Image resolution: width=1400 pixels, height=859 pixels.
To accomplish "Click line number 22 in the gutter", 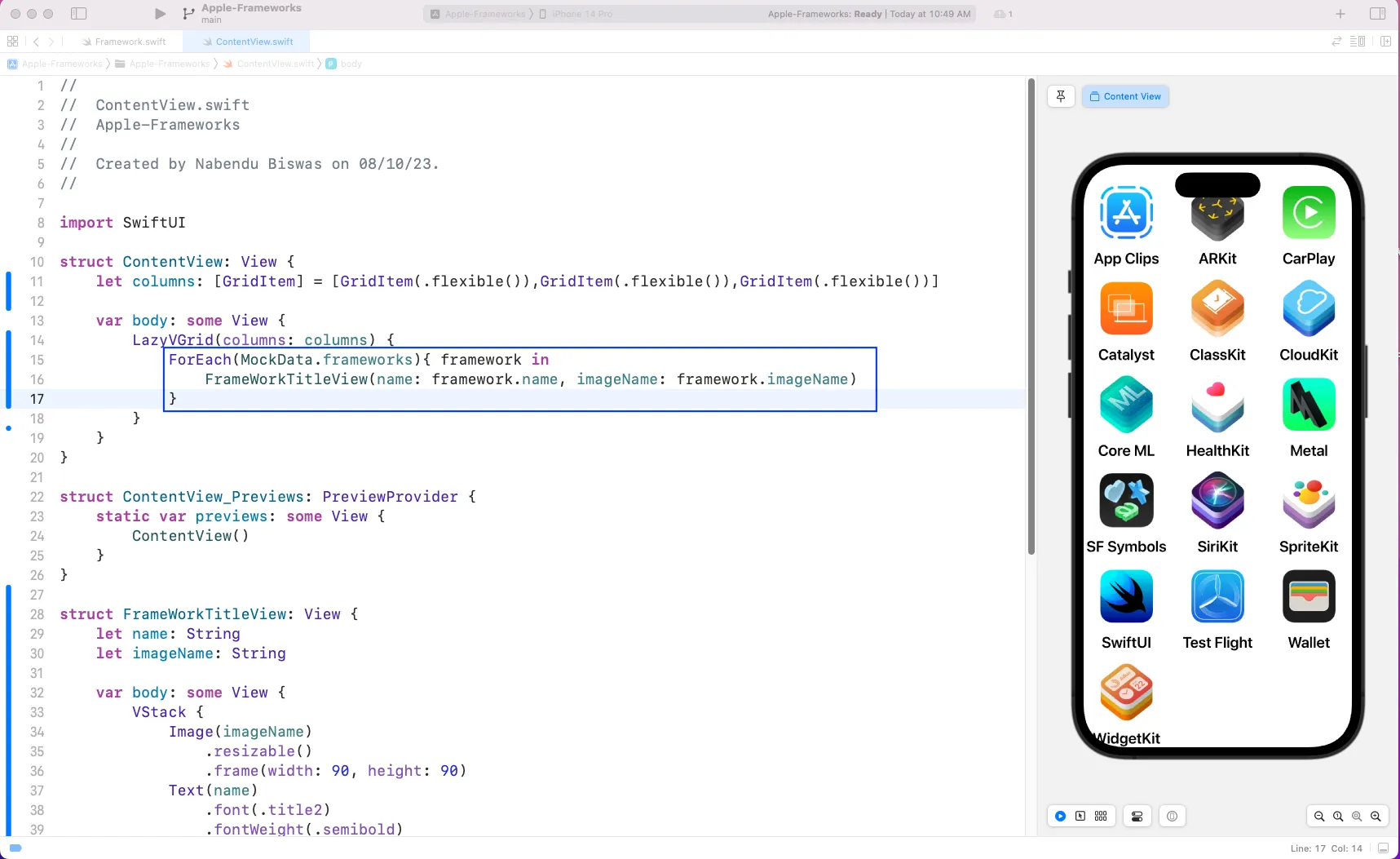I will [x=37, y=497].
